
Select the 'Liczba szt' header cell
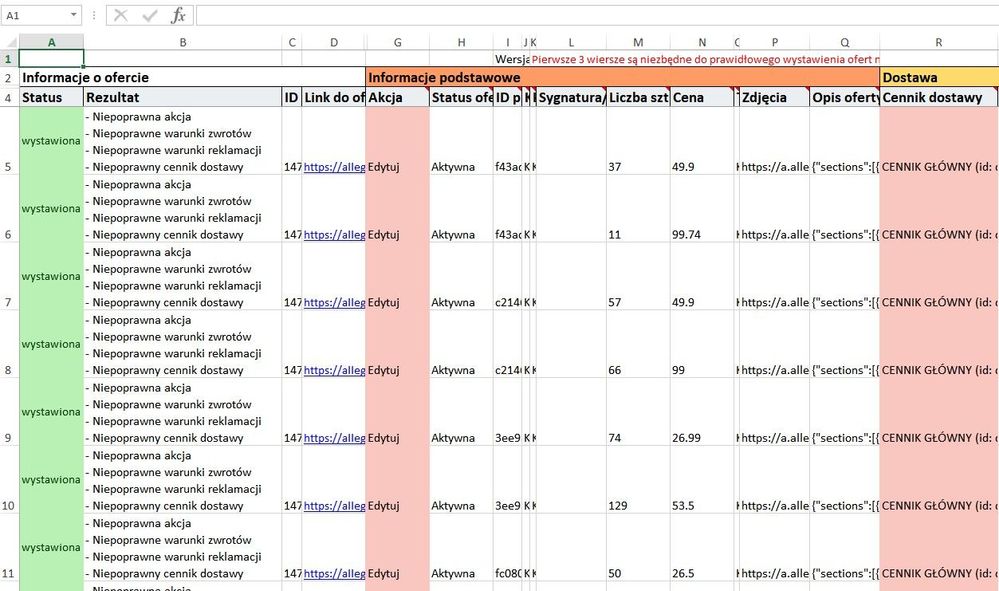point(638,97)
